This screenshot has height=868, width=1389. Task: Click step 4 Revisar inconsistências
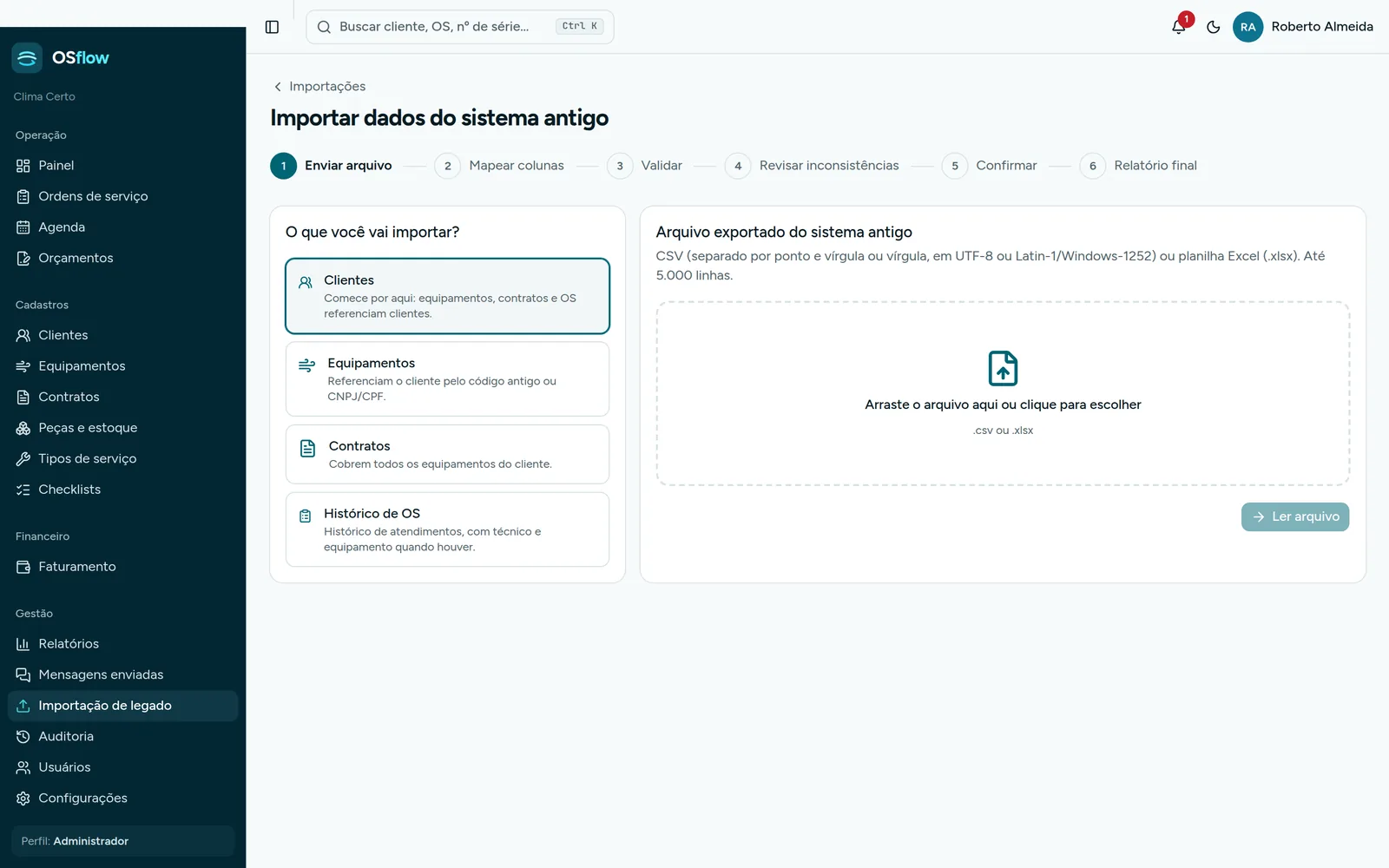click(812, 166)
